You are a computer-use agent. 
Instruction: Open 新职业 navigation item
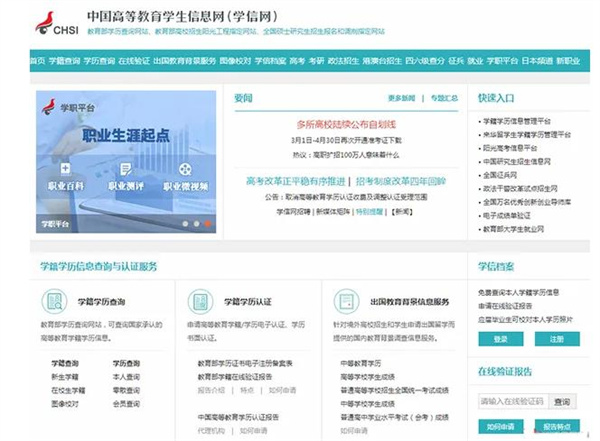(568, 61)
